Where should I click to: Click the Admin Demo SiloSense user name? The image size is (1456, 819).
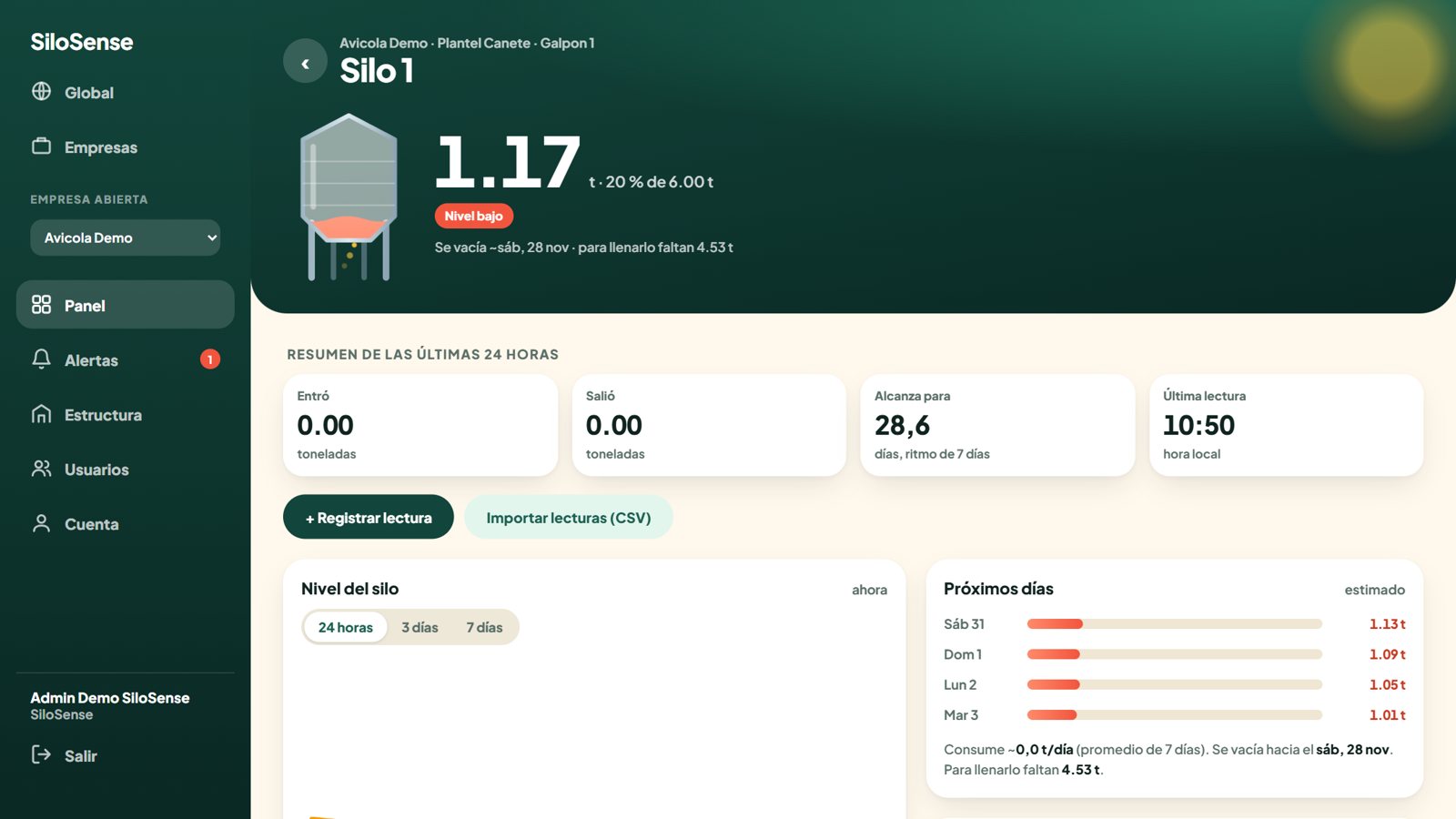click(110, 698)
